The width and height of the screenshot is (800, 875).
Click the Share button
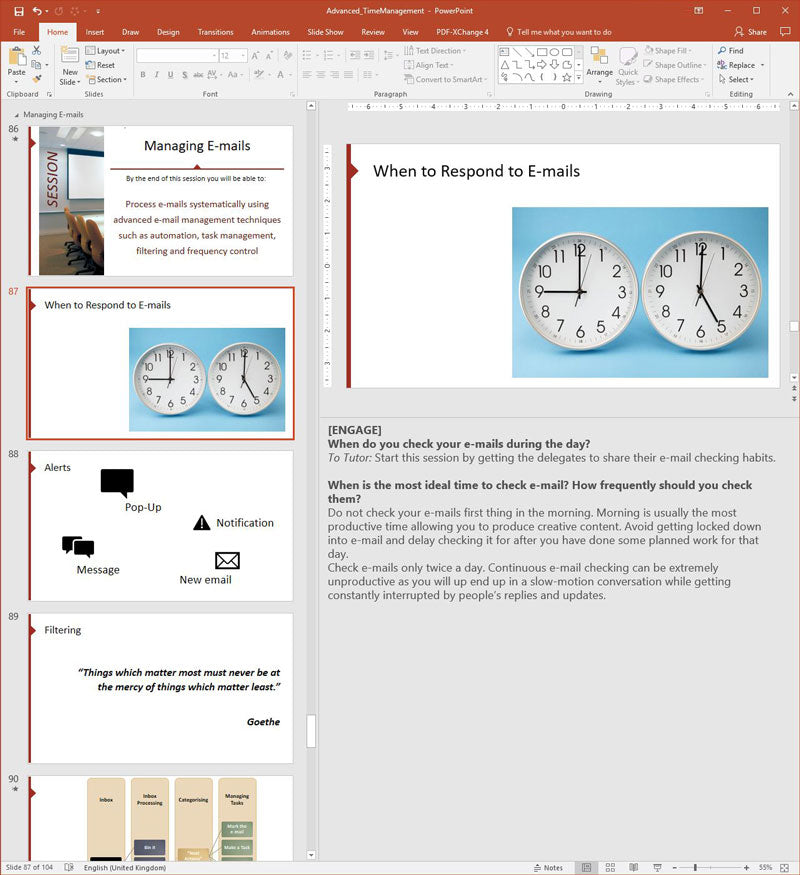point(750,32)
